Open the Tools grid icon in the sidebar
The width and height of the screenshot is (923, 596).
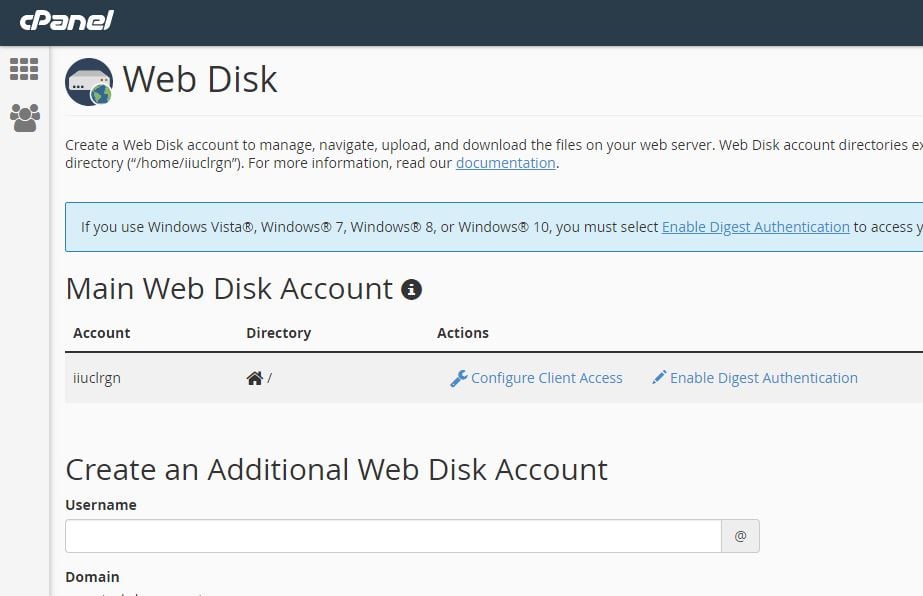coord(24,68)
